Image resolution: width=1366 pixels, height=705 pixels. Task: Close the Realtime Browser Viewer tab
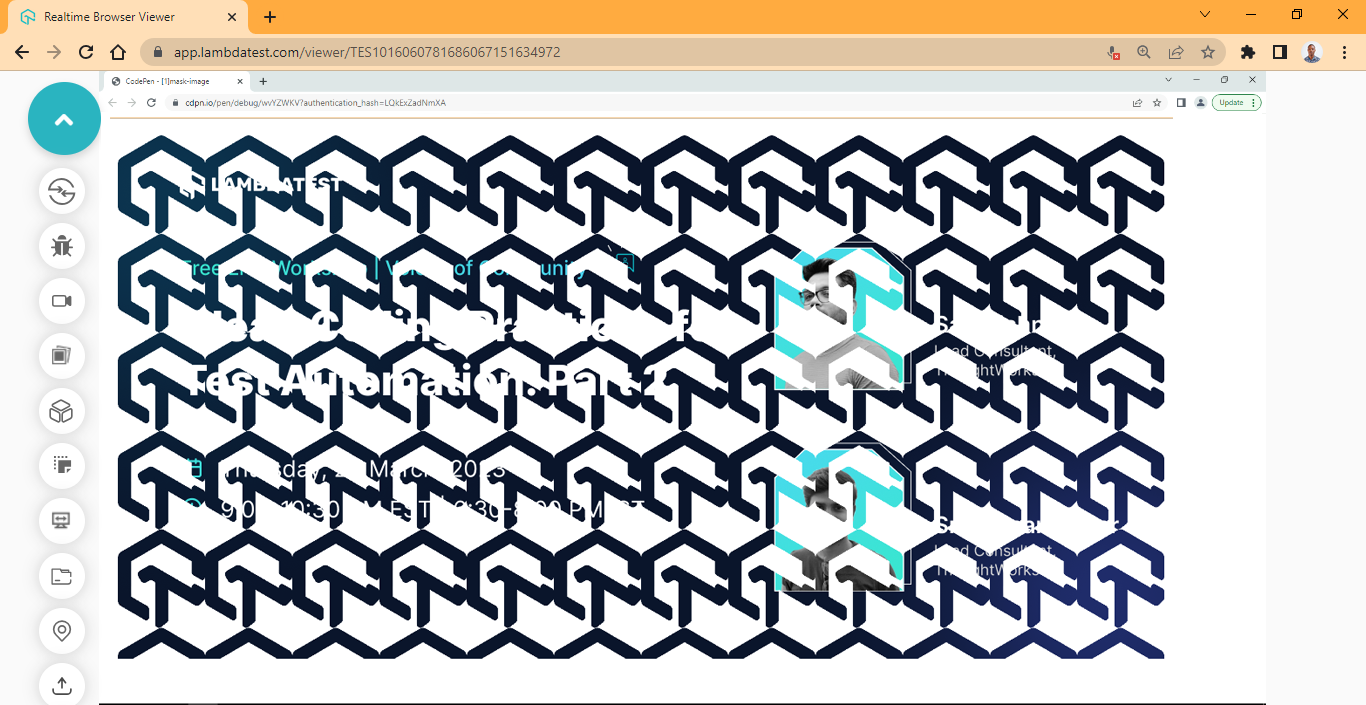click(232, 17)
